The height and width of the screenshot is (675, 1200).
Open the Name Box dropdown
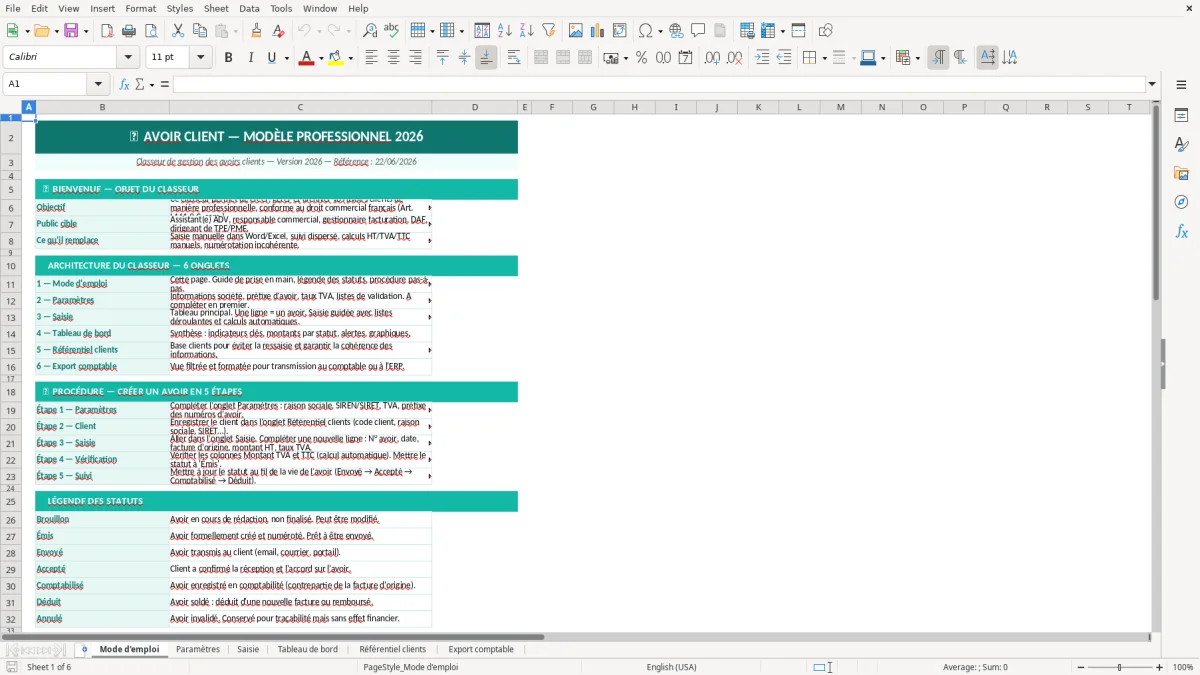coord(98,84)
